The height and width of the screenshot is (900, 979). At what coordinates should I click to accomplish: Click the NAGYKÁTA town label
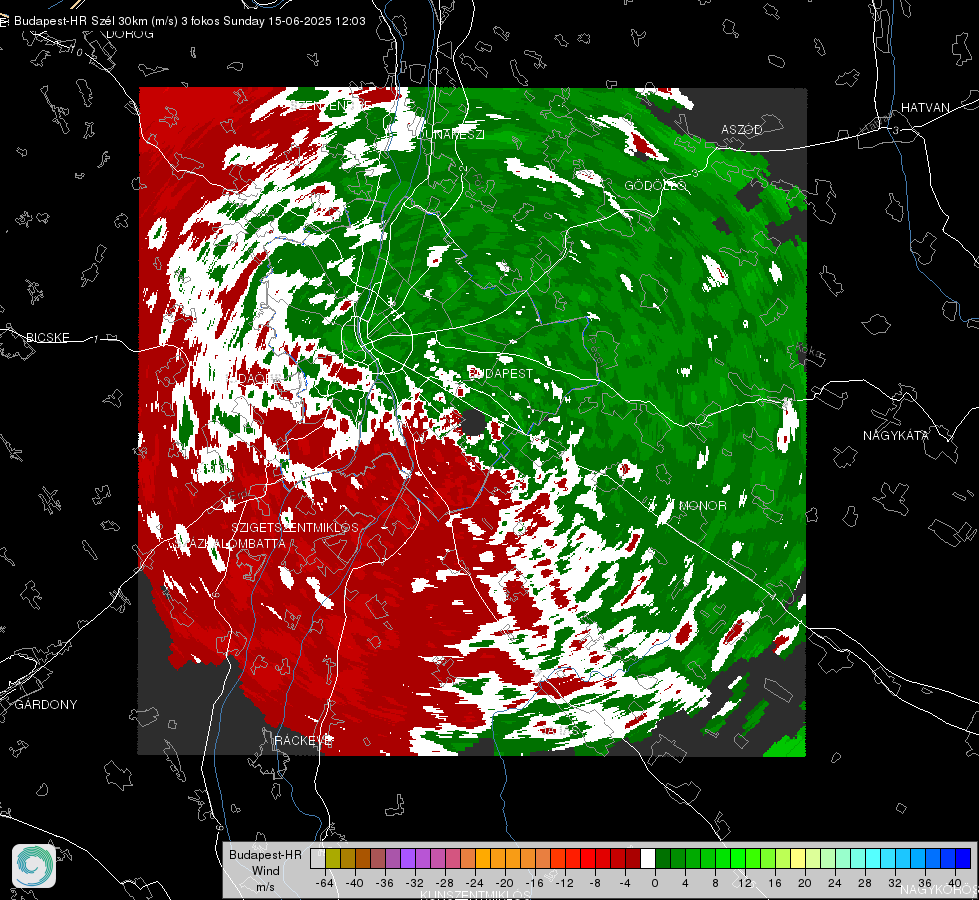pos(896,436)
